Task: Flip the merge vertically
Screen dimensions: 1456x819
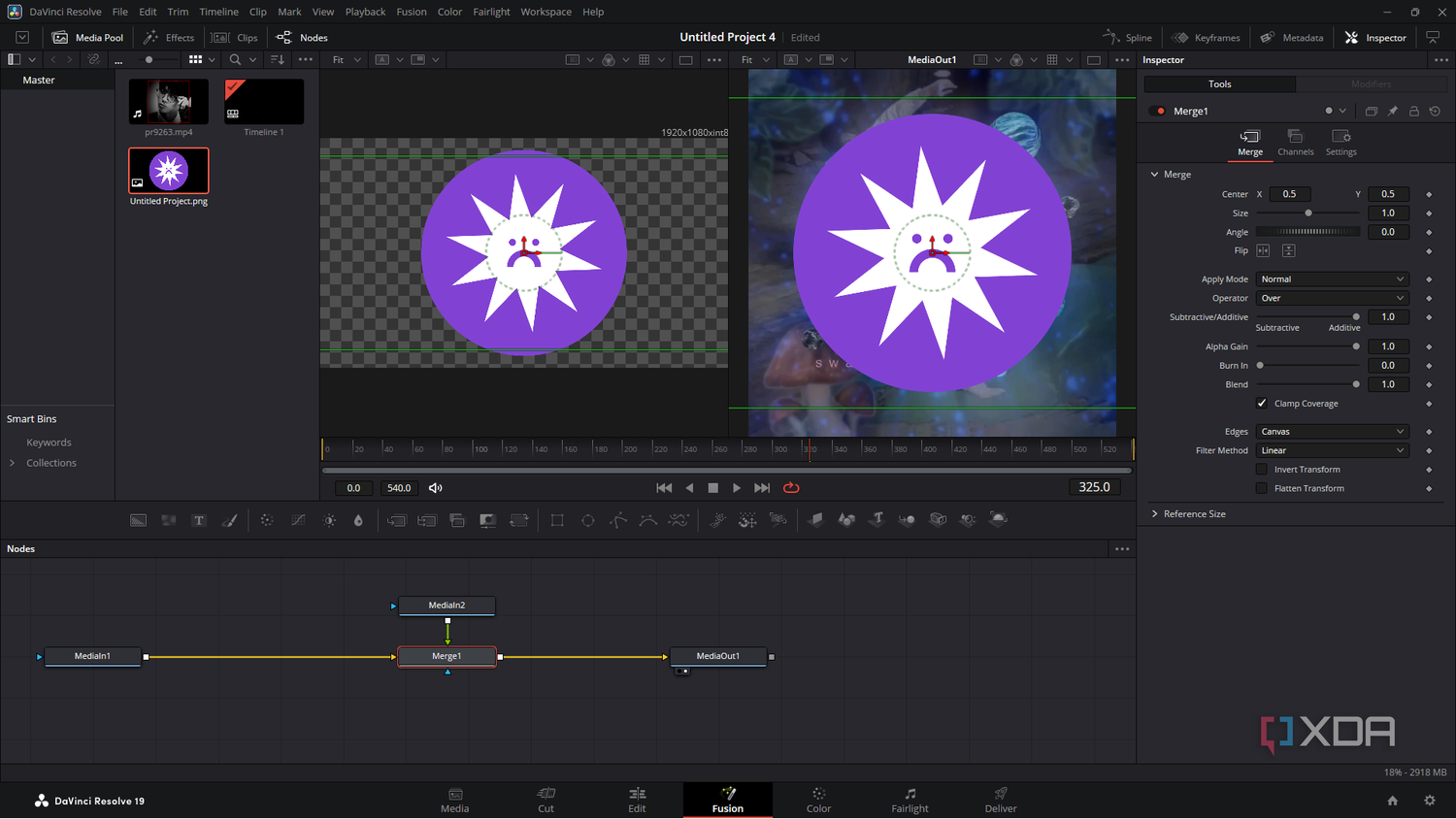Action: (1288, 250)
